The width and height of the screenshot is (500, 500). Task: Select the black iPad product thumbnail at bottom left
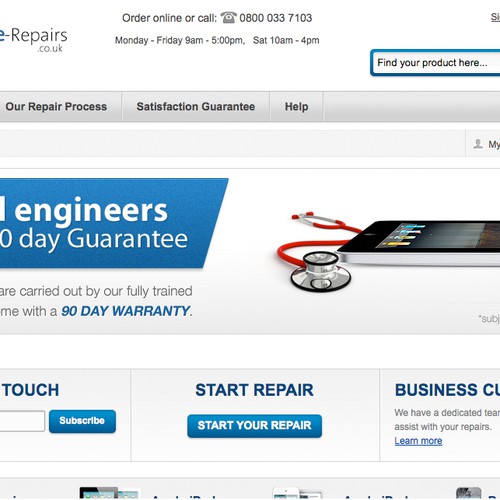[x=109, y=493]
